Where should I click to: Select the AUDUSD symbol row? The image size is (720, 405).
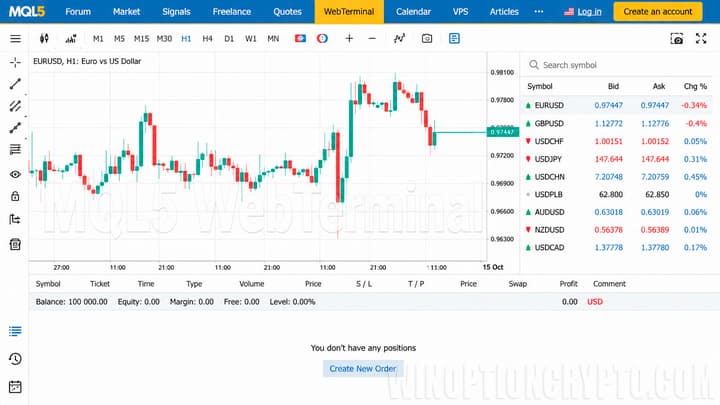(617, 212)
